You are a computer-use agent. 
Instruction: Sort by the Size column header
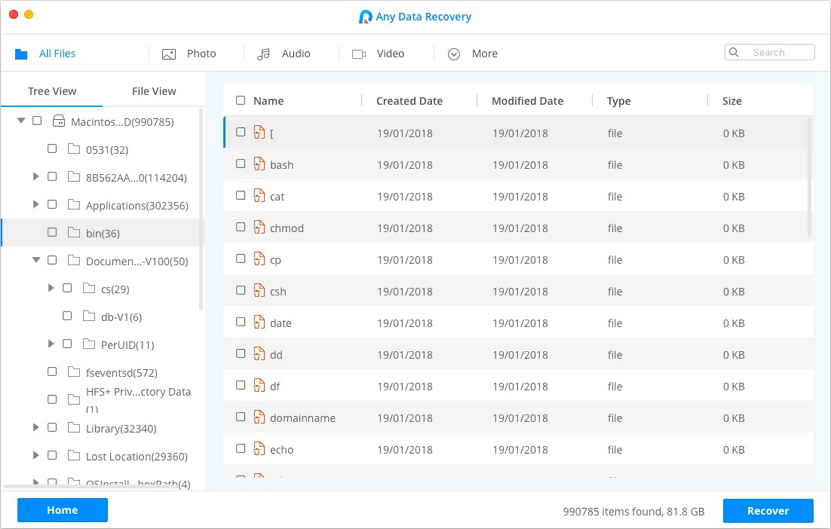point(732,101)
